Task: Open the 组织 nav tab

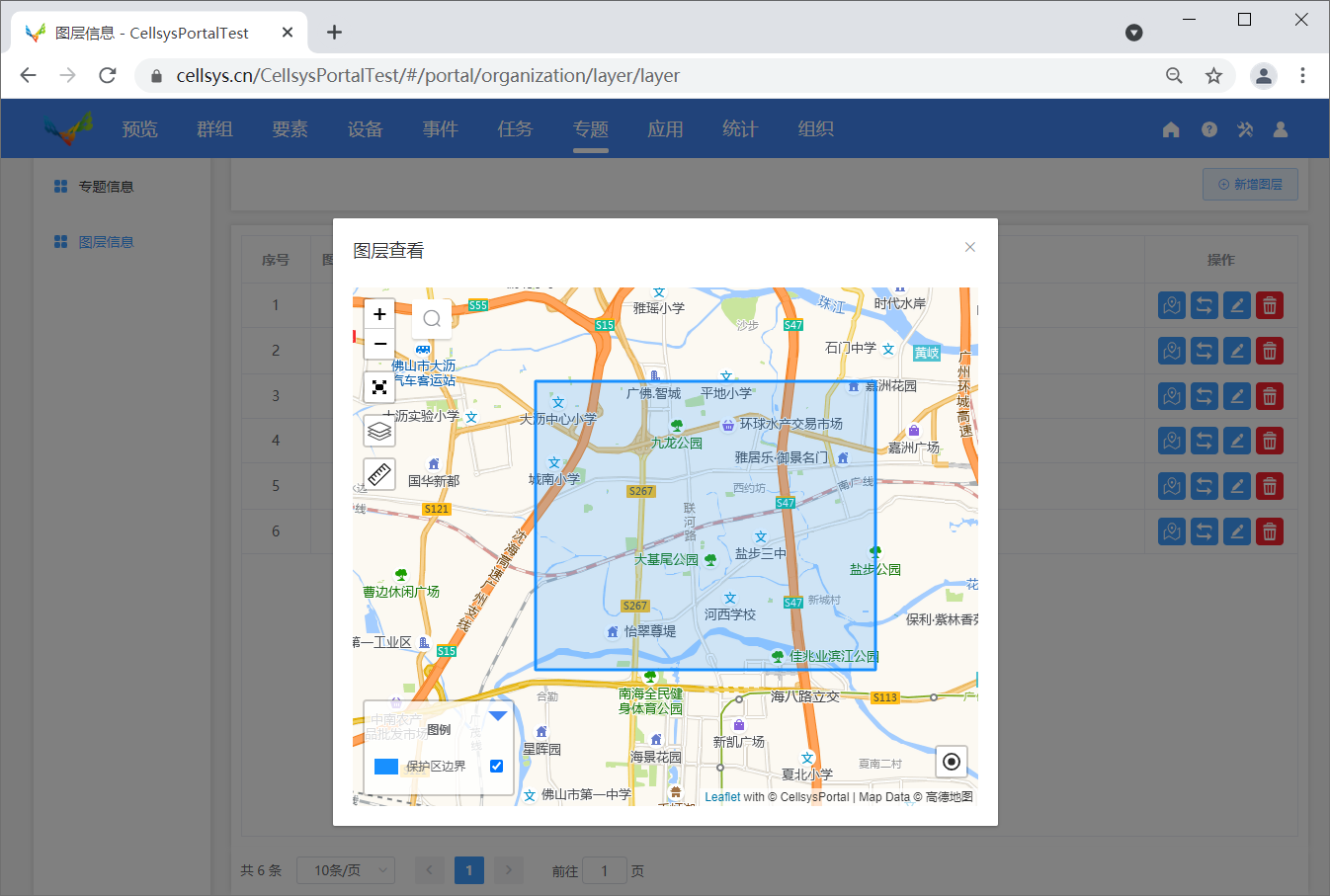Action: pos(815,128)
